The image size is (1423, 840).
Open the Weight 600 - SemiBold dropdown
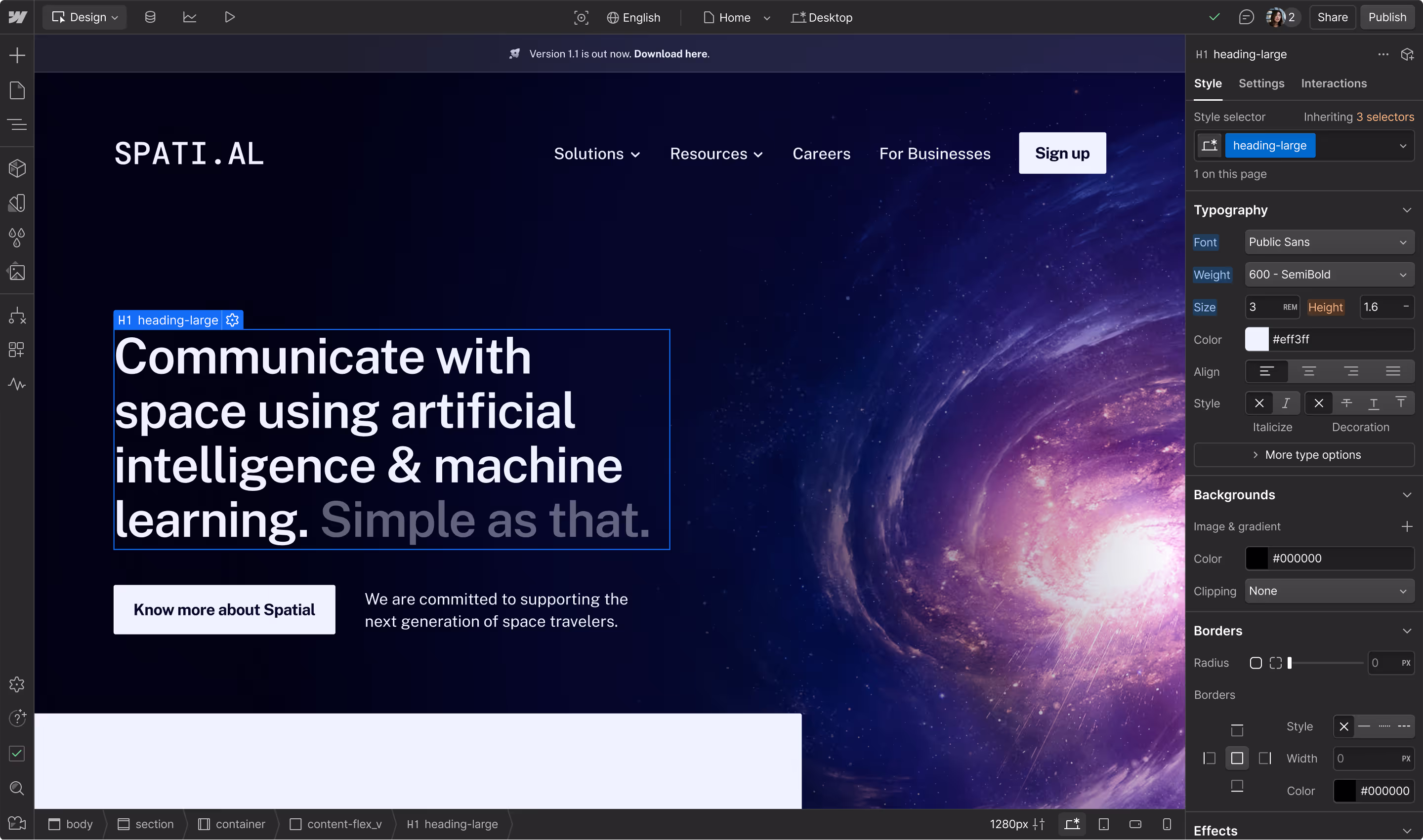tap(1329, 275)
